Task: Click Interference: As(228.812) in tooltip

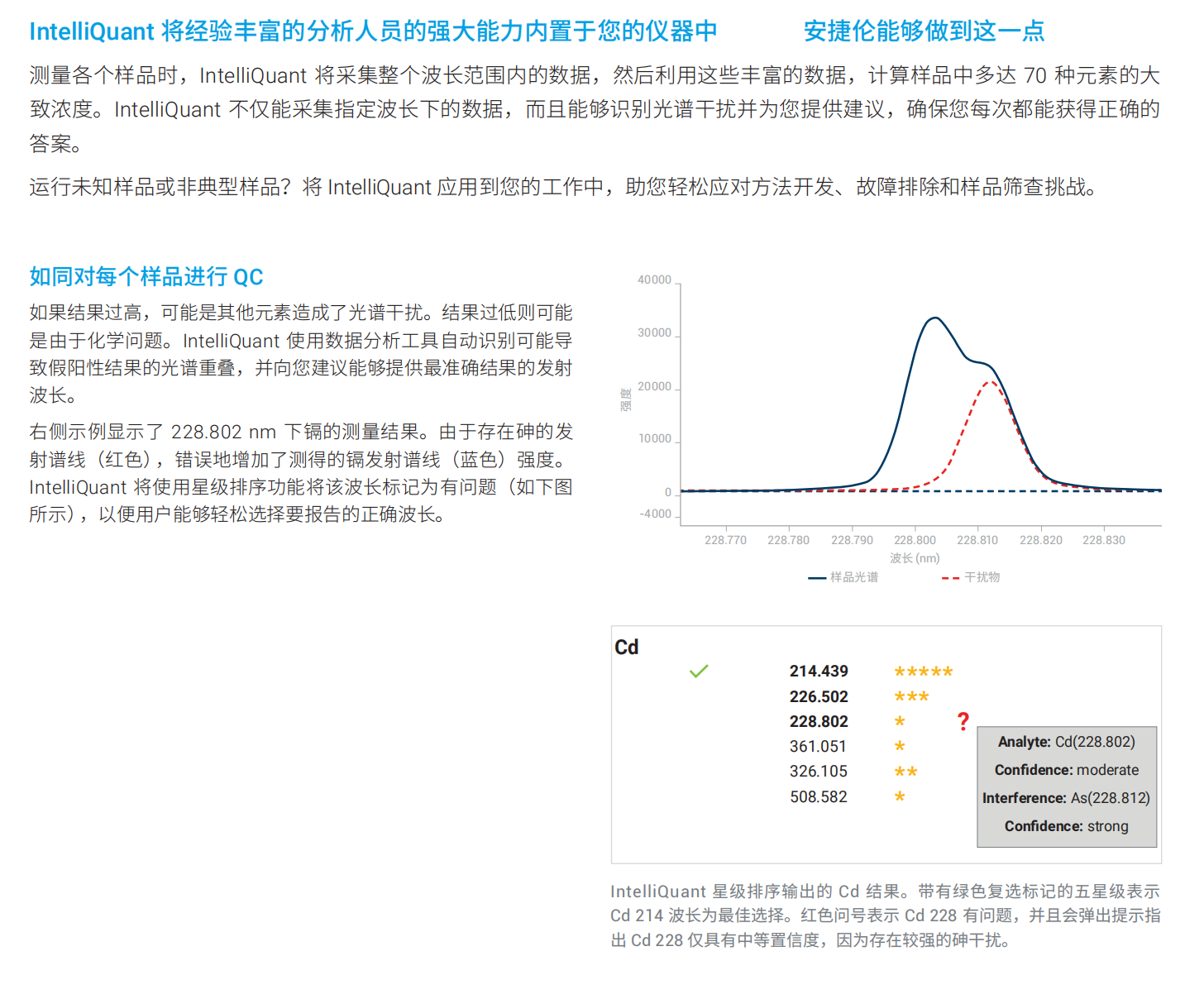Action: (x=1067, y=798)
